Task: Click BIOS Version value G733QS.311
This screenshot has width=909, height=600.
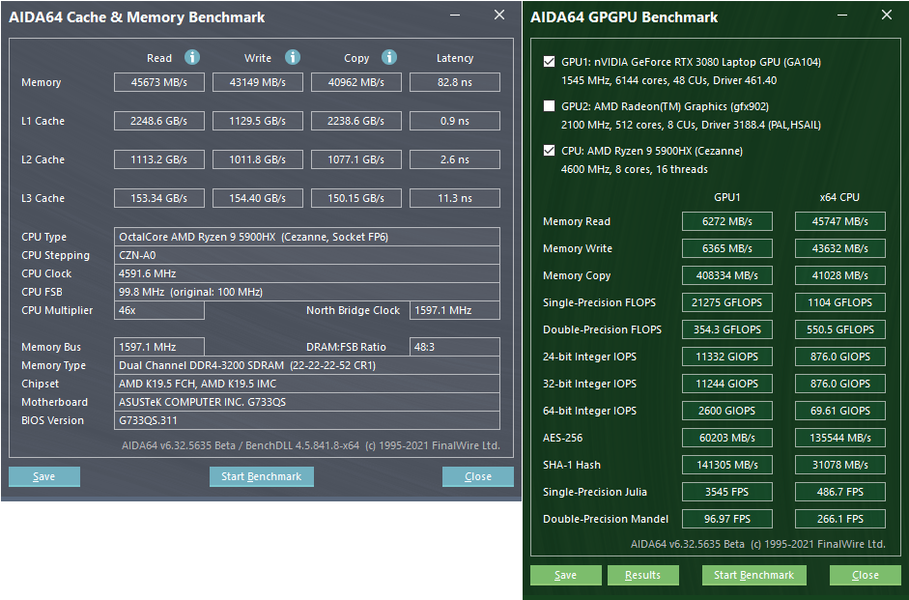Action: pyautogui.click(x=307, y=420)
